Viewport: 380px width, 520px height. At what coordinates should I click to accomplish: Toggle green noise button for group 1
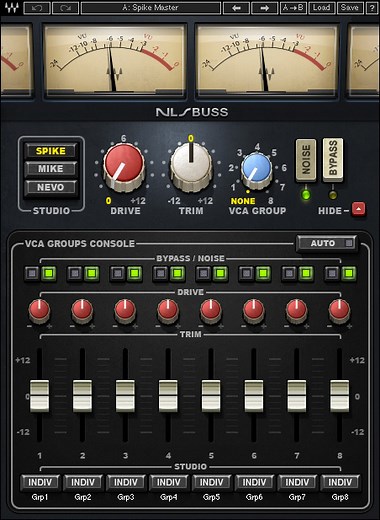point(49,273)
